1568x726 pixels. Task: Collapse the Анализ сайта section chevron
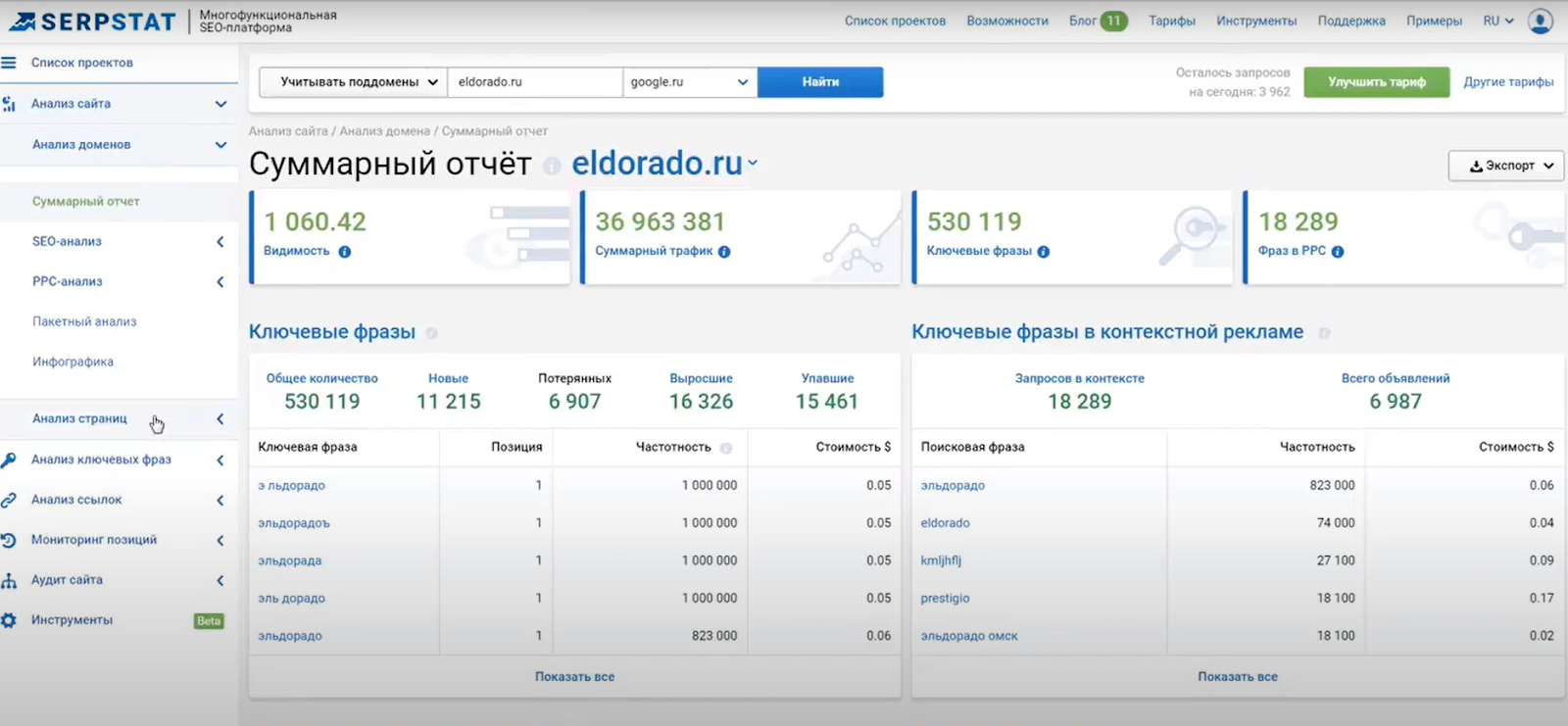(x=220, y=104)
